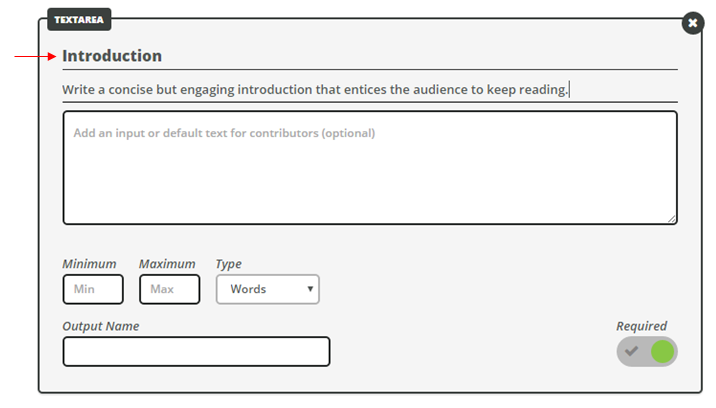Screen dimensions: 716x408
Task: Toggle the Required switch
Action: (647, 351)
